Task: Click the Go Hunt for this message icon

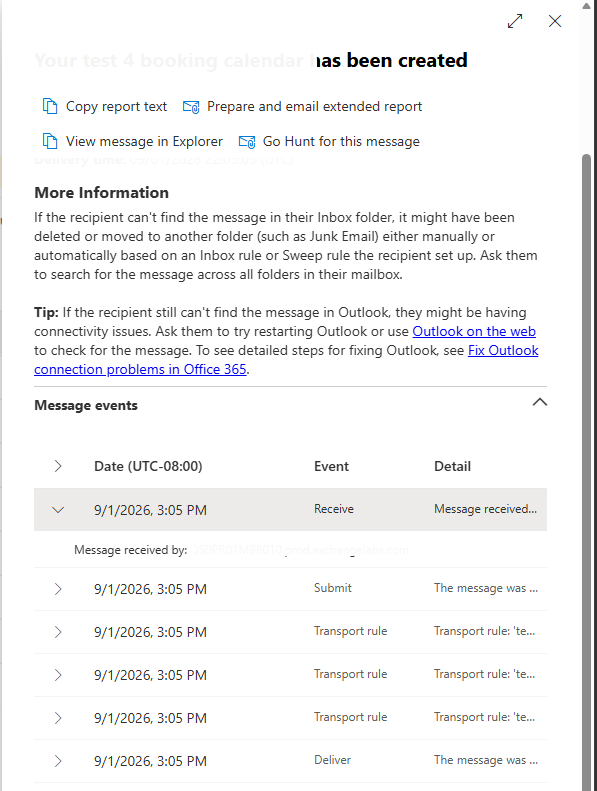Action: point(247,142)
